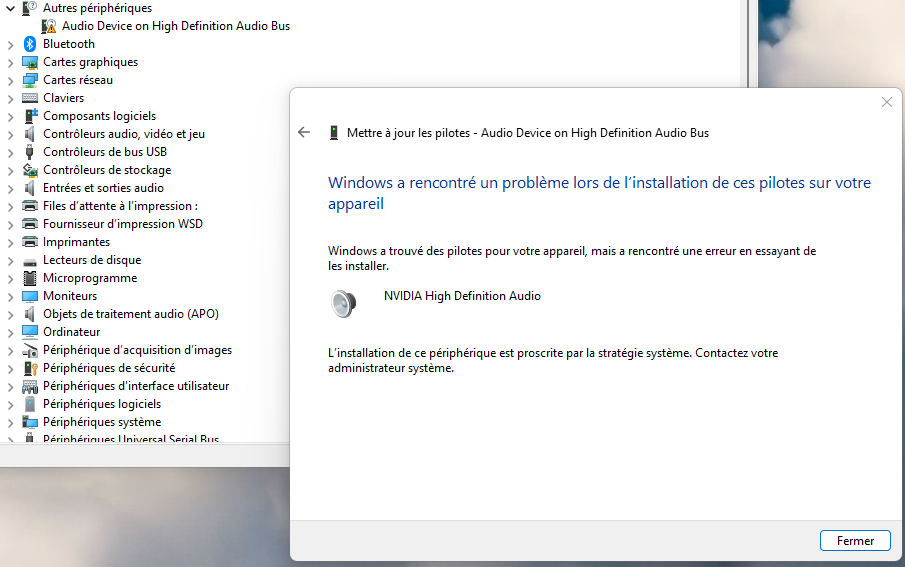Click the Contrôleurs de bus USB icon
This screenshot has height=567, width=905.
click(x=30, y=152)
